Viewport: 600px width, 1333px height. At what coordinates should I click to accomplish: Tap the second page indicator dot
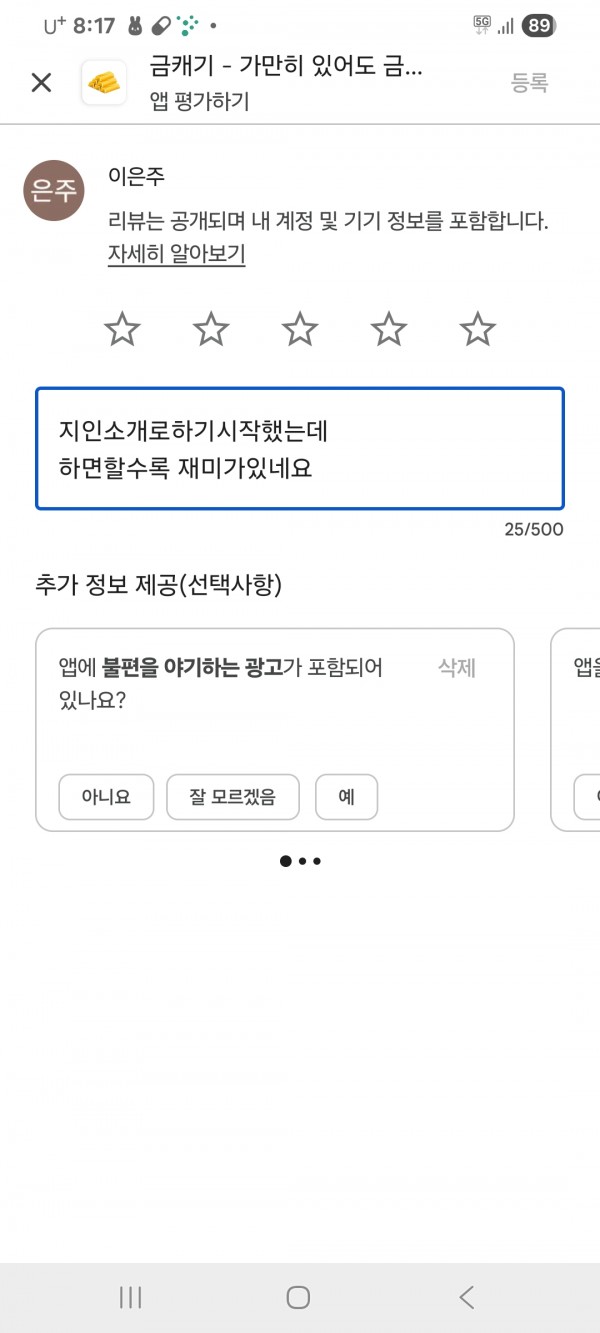tap(303, 860)
